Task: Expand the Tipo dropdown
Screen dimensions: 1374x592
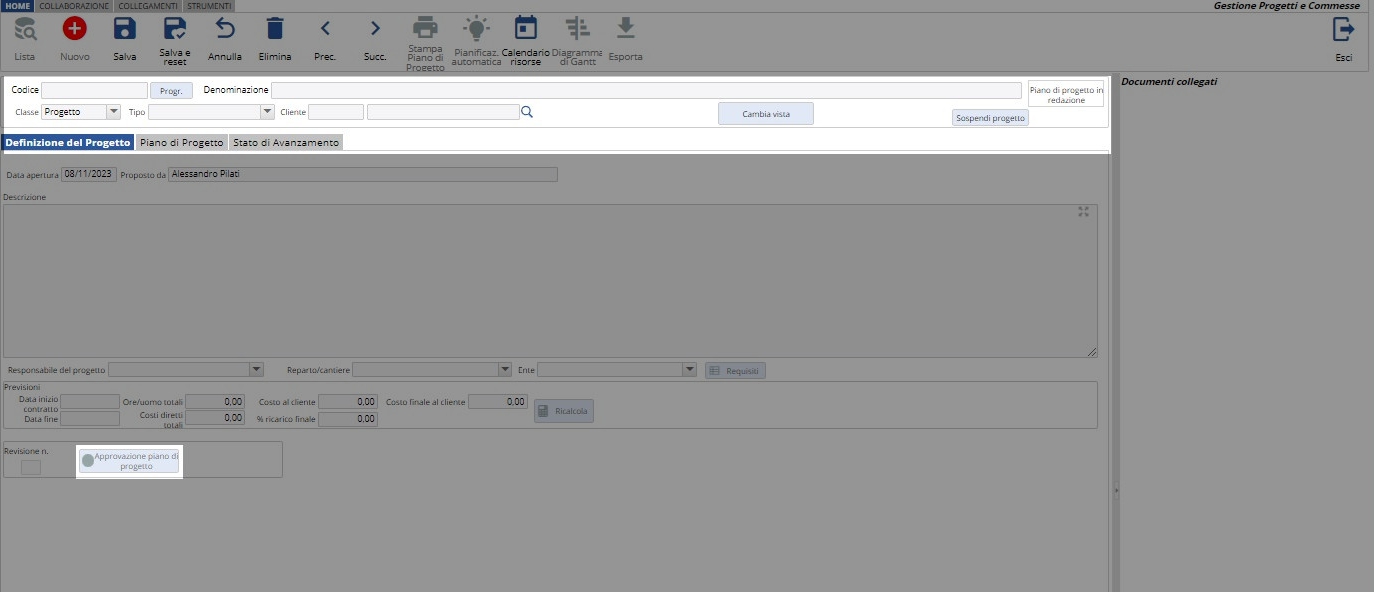Action: click(267, 112)
